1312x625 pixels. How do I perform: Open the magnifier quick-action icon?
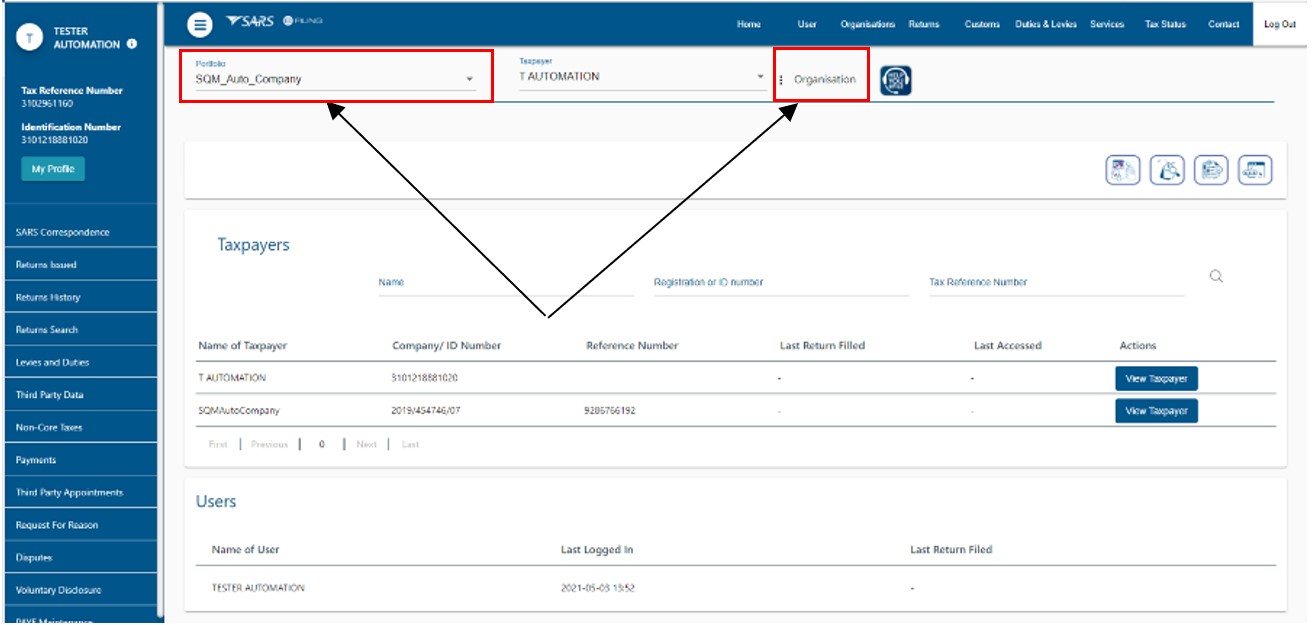(1167, 171)
